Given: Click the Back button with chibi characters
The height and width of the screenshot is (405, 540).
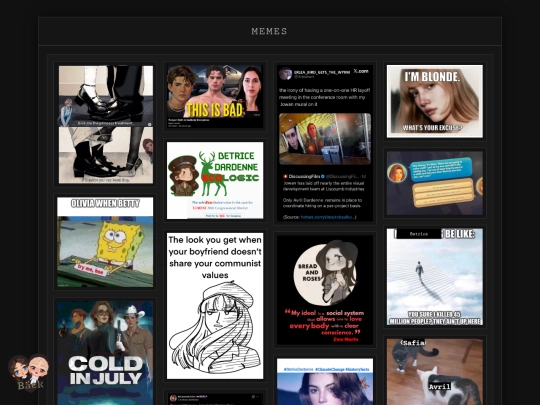Looking at the screenshot, I should coord(29,374).
